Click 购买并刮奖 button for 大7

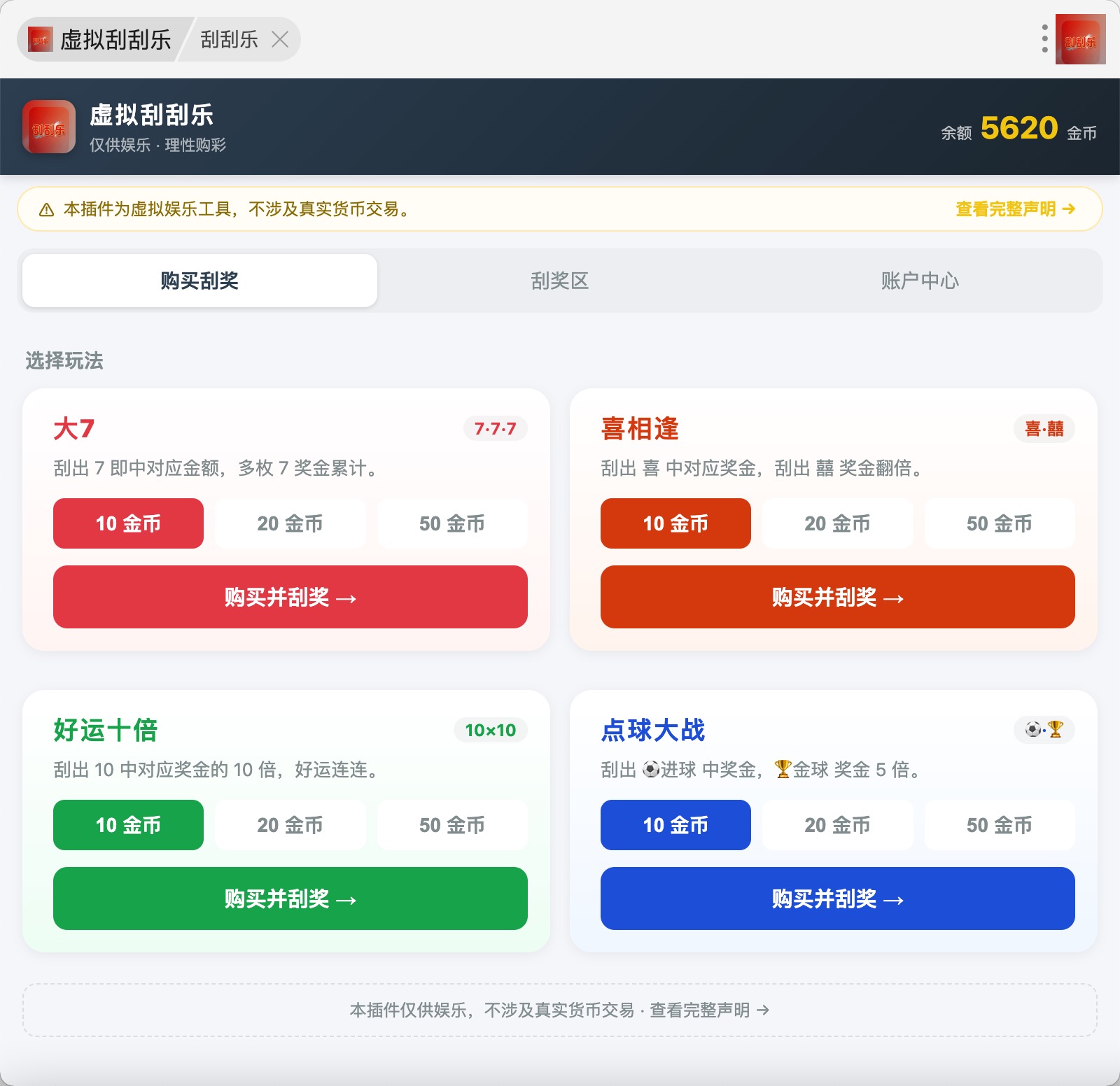[290, 597]
